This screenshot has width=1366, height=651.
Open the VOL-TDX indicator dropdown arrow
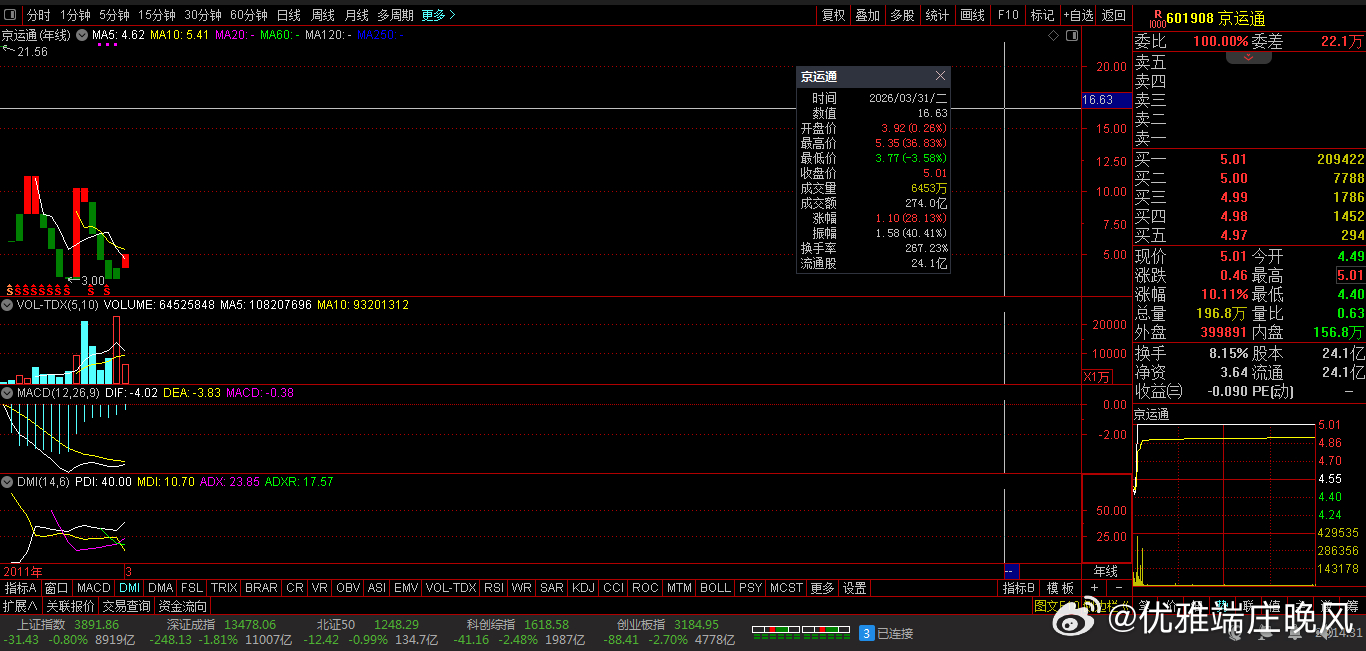(x=7, y=304)
